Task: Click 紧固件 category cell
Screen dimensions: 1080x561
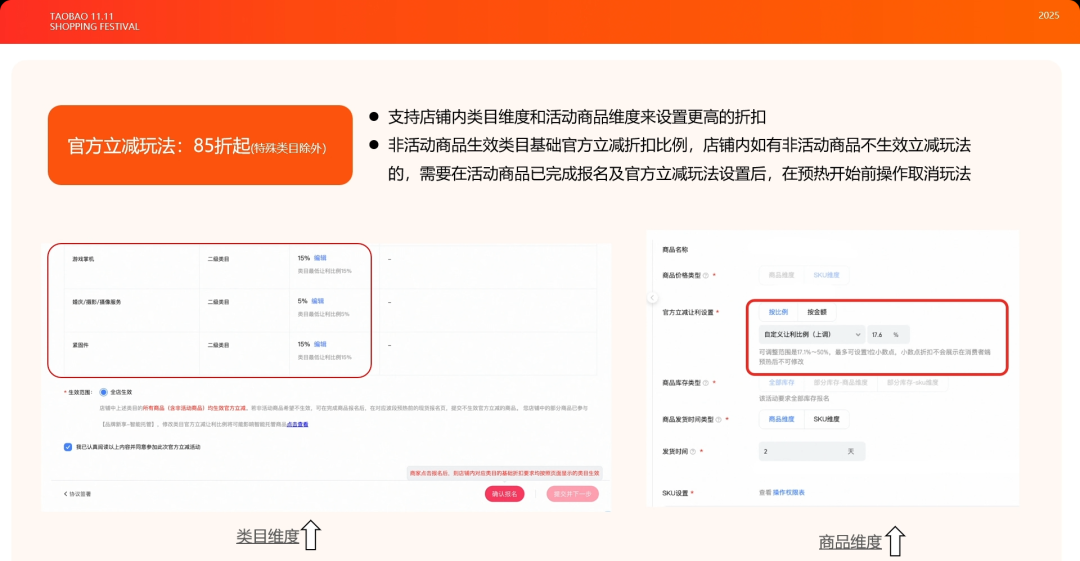Action: point(81,345)
